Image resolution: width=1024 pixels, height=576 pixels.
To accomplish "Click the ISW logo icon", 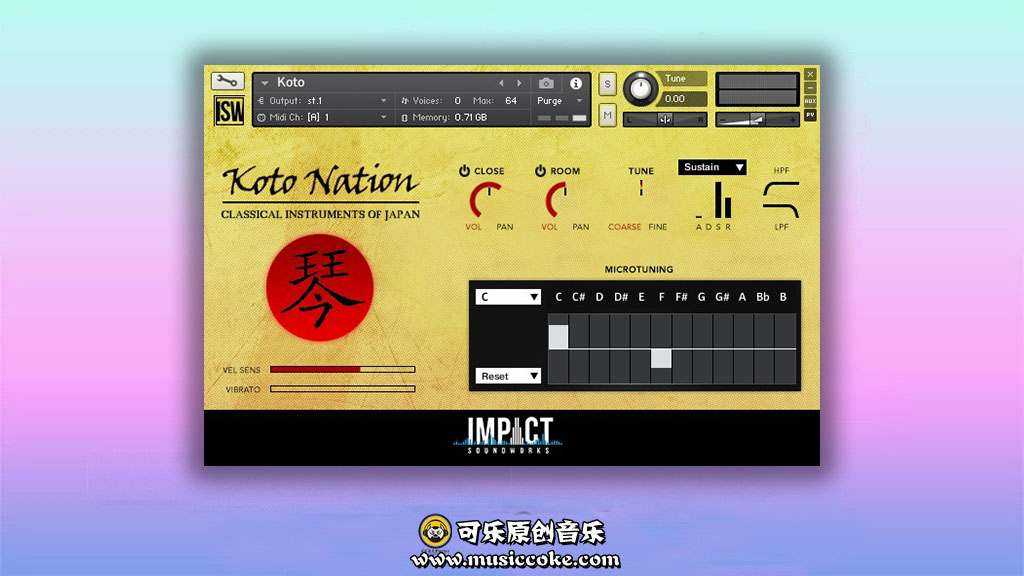I will point(229,110).
